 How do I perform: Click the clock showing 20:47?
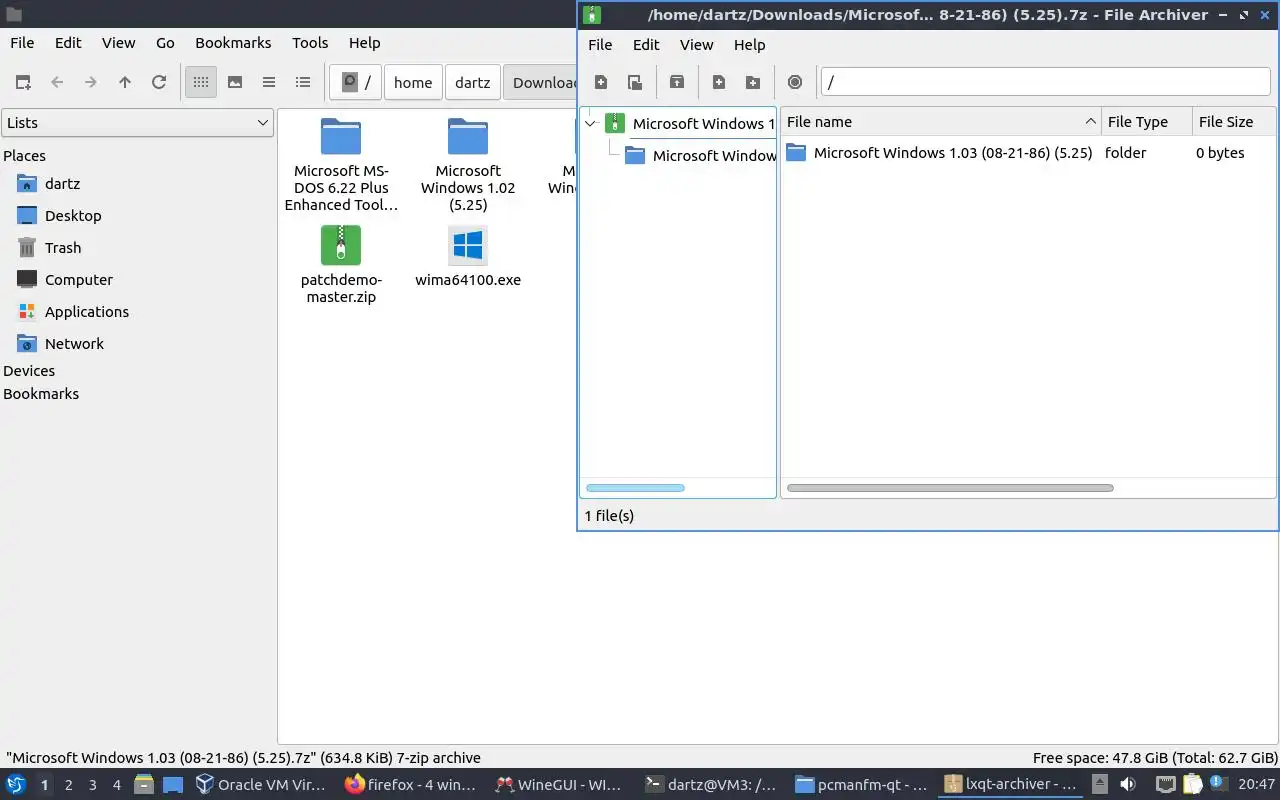pyautogui.click(x=1256, y=785)
